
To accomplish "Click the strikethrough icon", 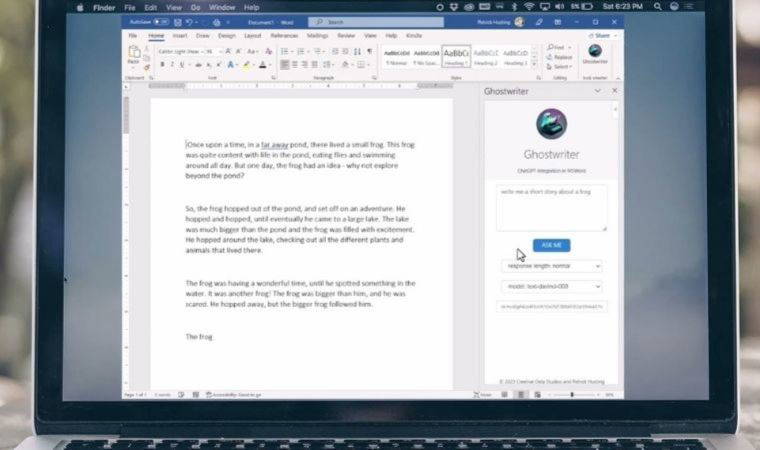I will [198, 65].
